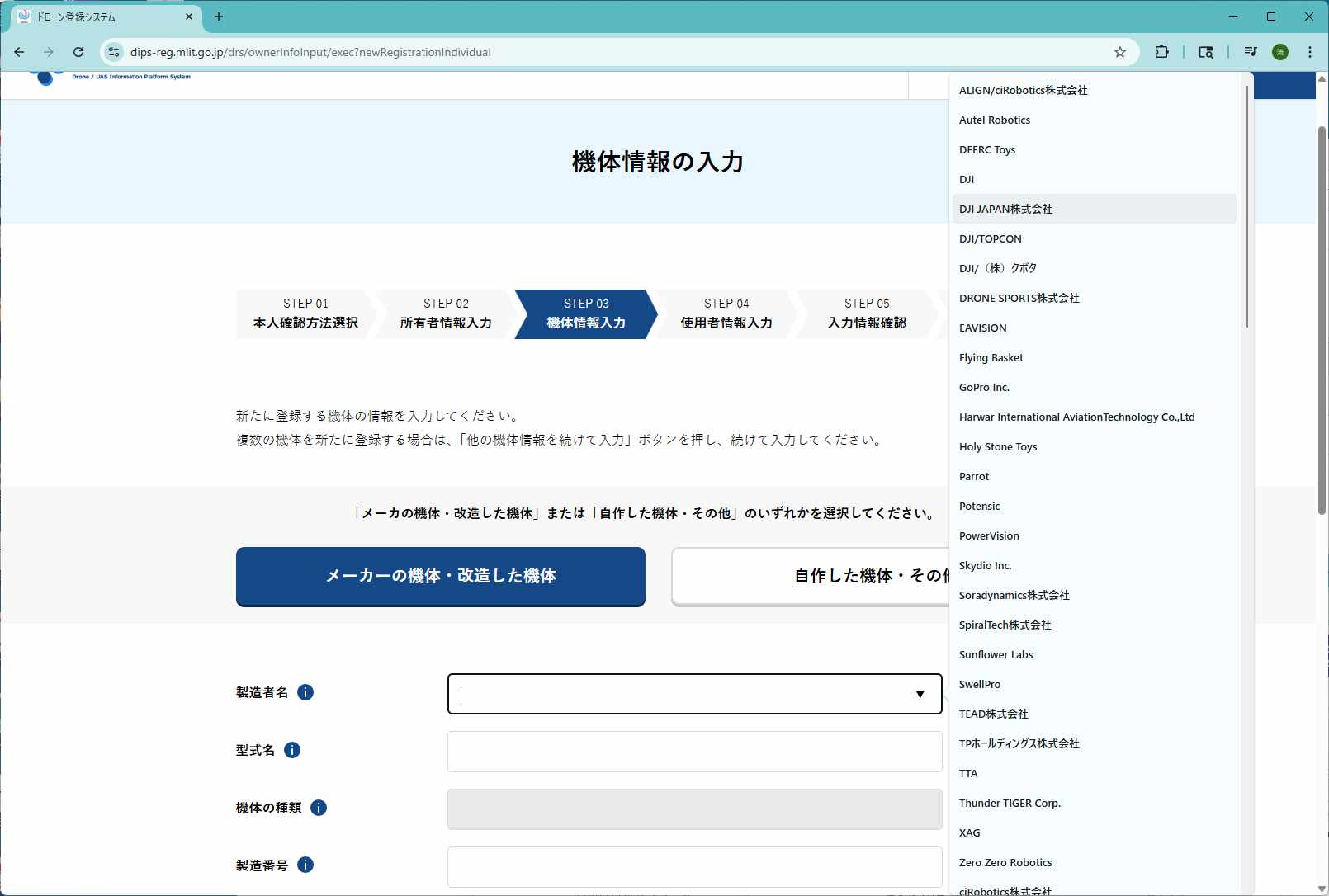Click the STEP 01 本人確認方法選択 step
Viewport: 1329px width, 896px height.
tap(305, 314)
